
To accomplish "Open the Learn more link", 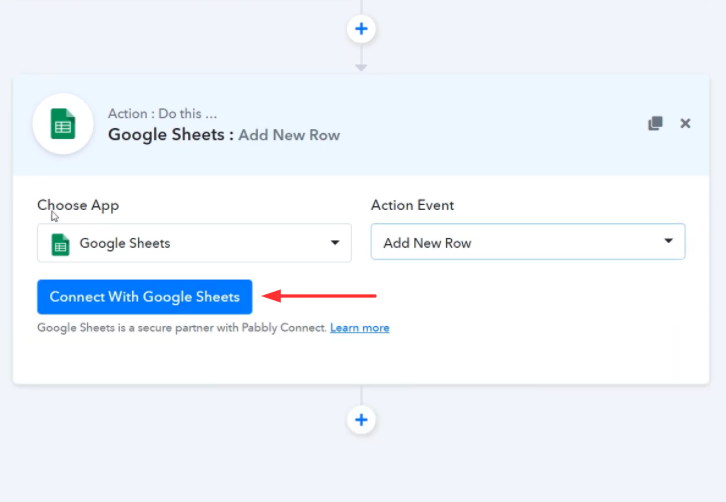I will point(360,328).
